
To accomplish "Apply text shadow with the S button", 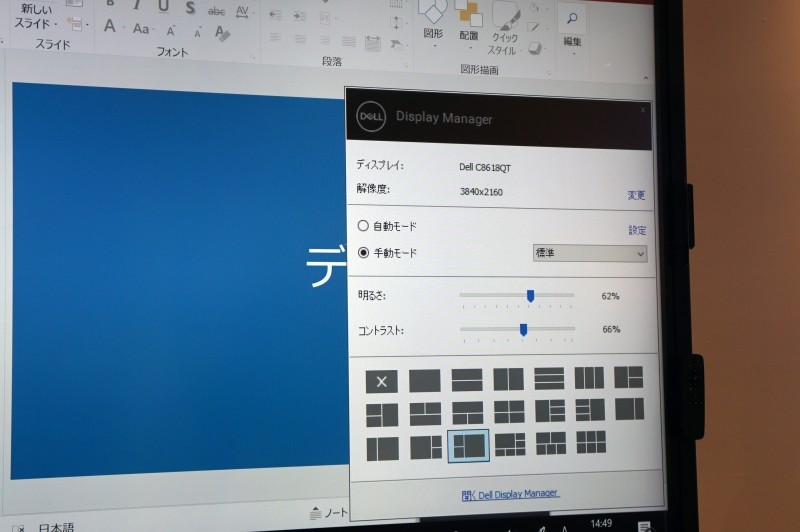I will [x=190, y=8].
